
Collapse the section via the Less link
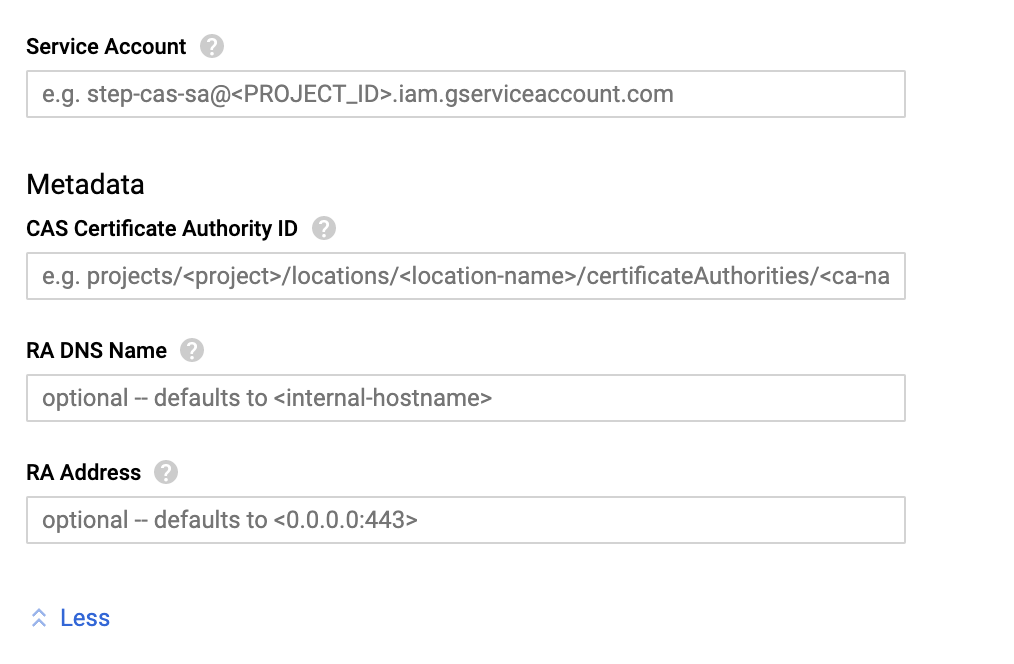pyautogui.click(x=85, y=618)
